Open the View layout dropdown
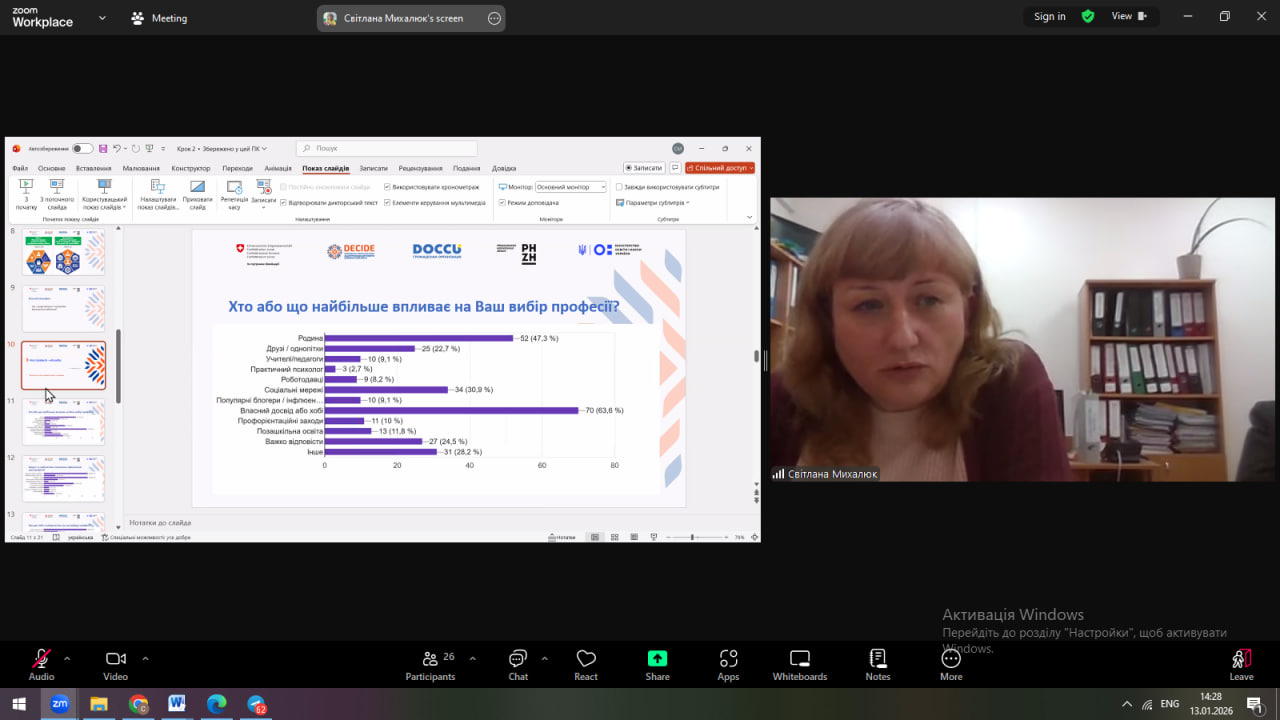Viewport: 1280px width, 720px height. [1131, 16]
